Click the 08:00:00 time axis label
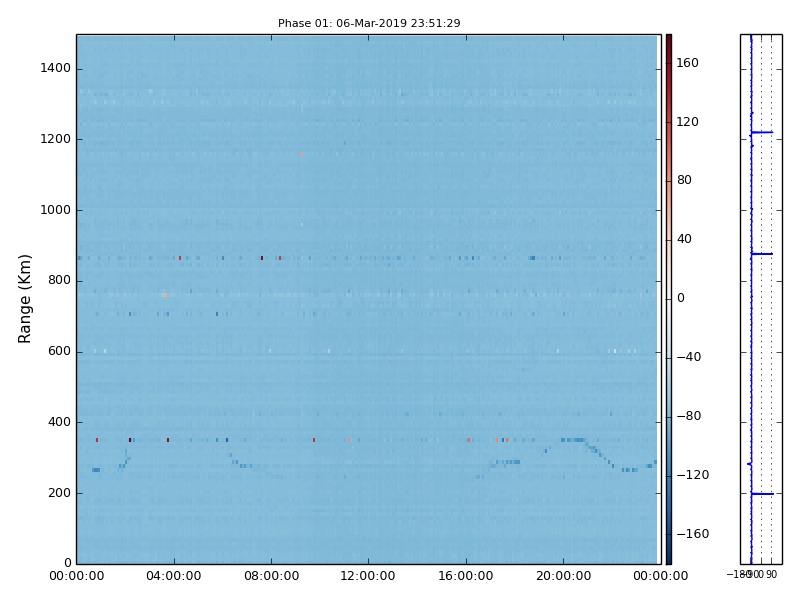 pyautogui.click(x=271, y=577)
